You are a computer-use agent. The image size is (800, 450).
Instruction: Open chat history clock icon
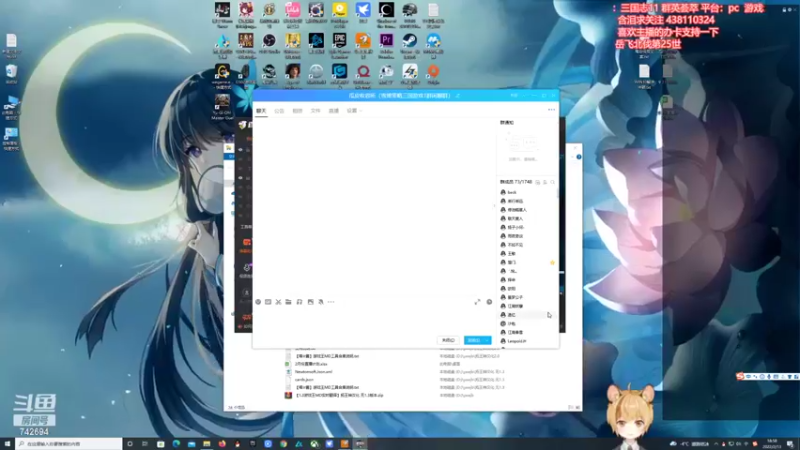point(489,302)
